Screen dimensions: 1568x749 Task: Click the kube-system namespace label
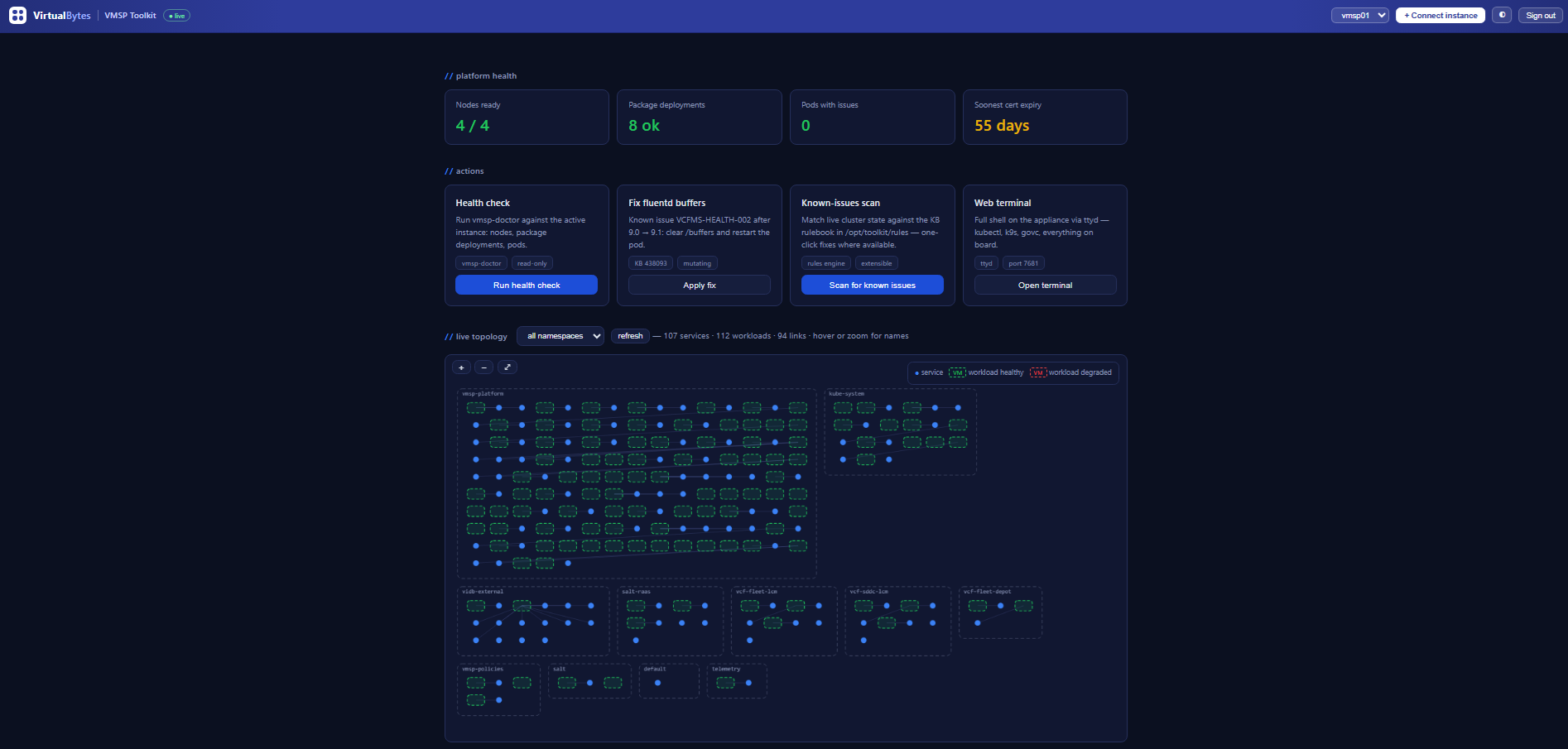pos(846,394)
